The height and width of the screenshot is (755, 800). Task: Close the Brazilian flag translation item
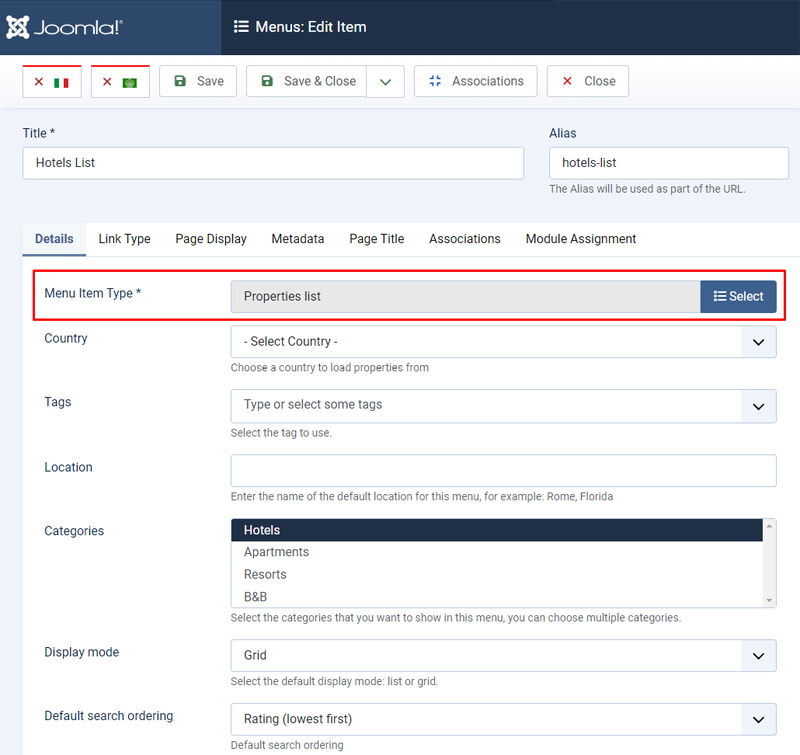pos(120,81)
